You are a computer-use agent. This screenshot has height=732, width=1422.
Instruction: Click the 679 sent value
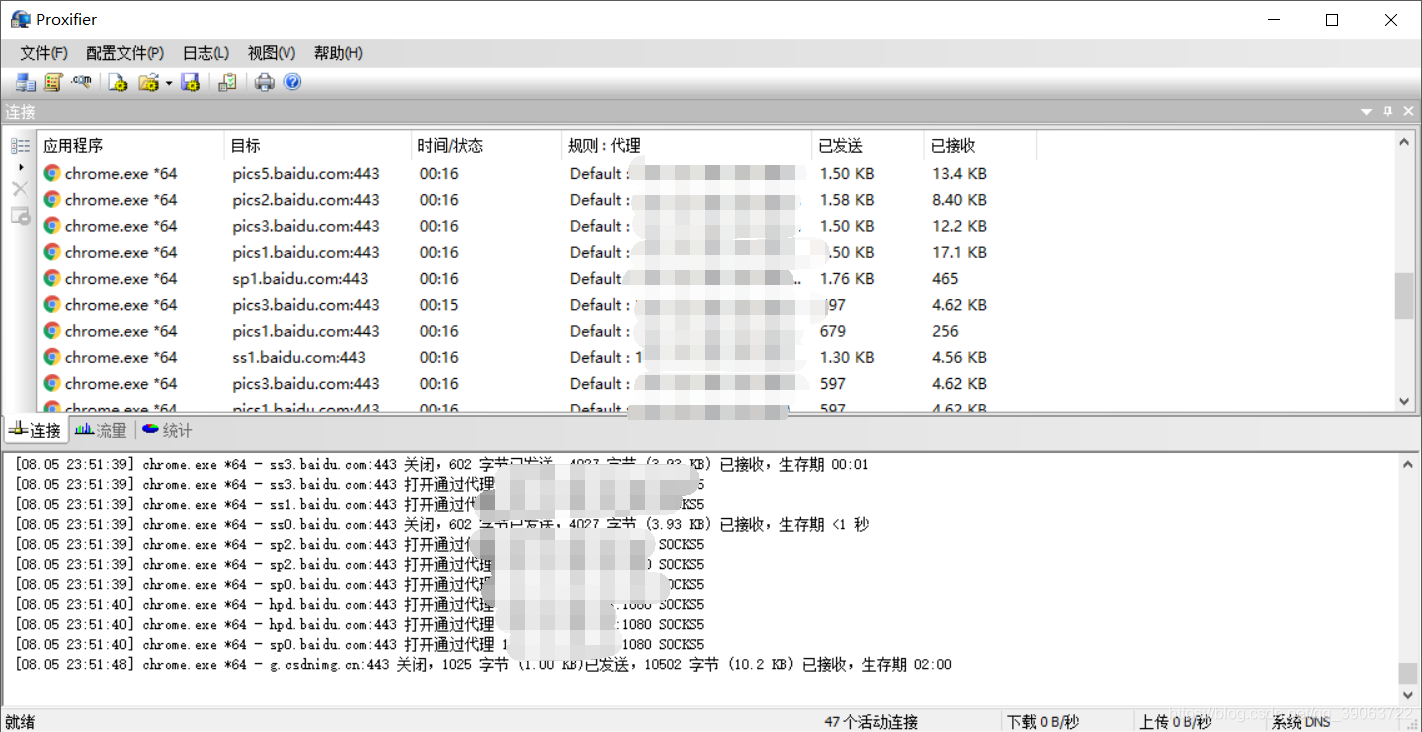[832, 331]
